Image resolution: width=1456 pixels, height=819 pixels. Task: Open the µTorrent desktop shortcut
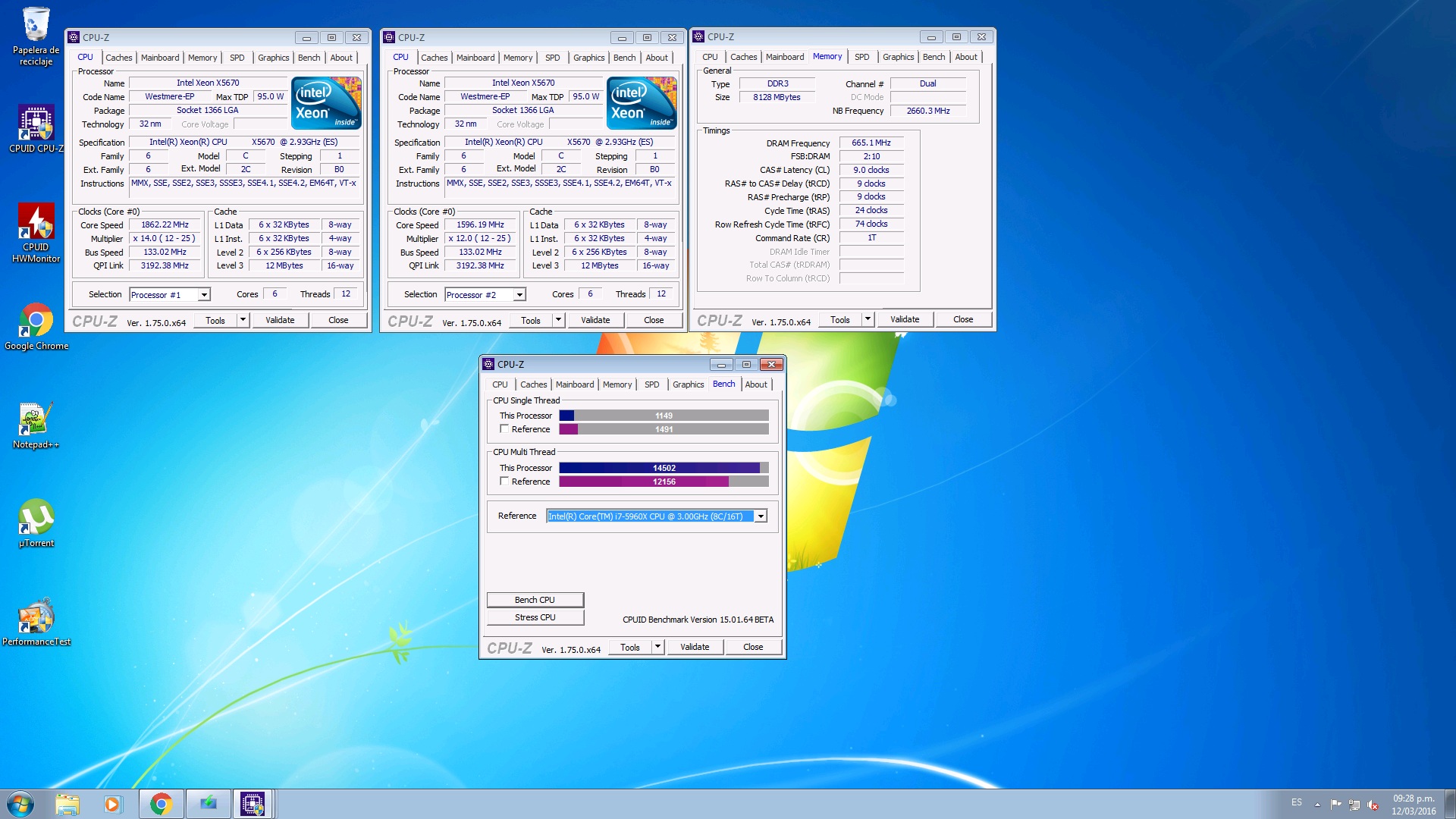click(x=36, y=523)
